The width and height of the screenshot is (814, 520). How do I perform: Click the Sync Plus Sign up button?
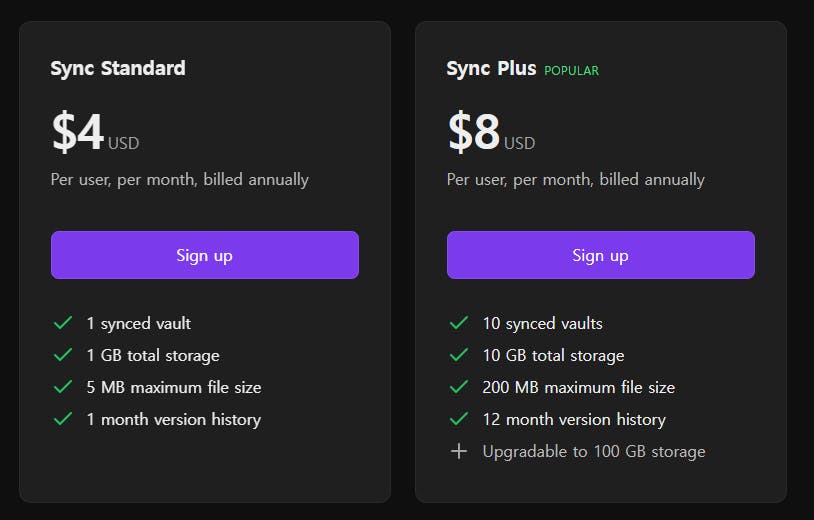[x=601, y=255]
